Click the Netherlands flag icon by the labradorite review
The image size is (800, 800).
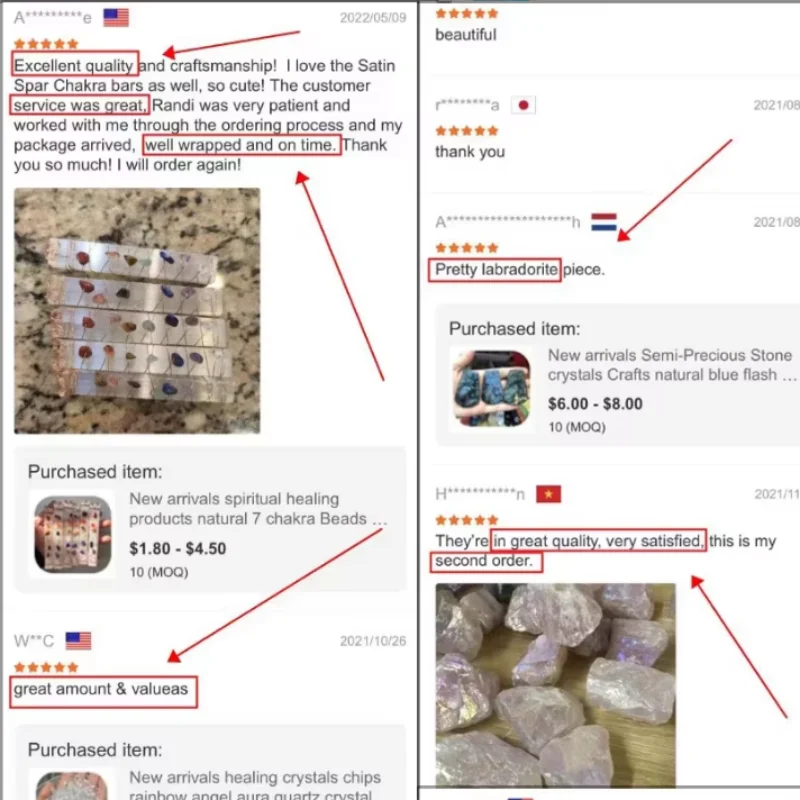(604, 222)
